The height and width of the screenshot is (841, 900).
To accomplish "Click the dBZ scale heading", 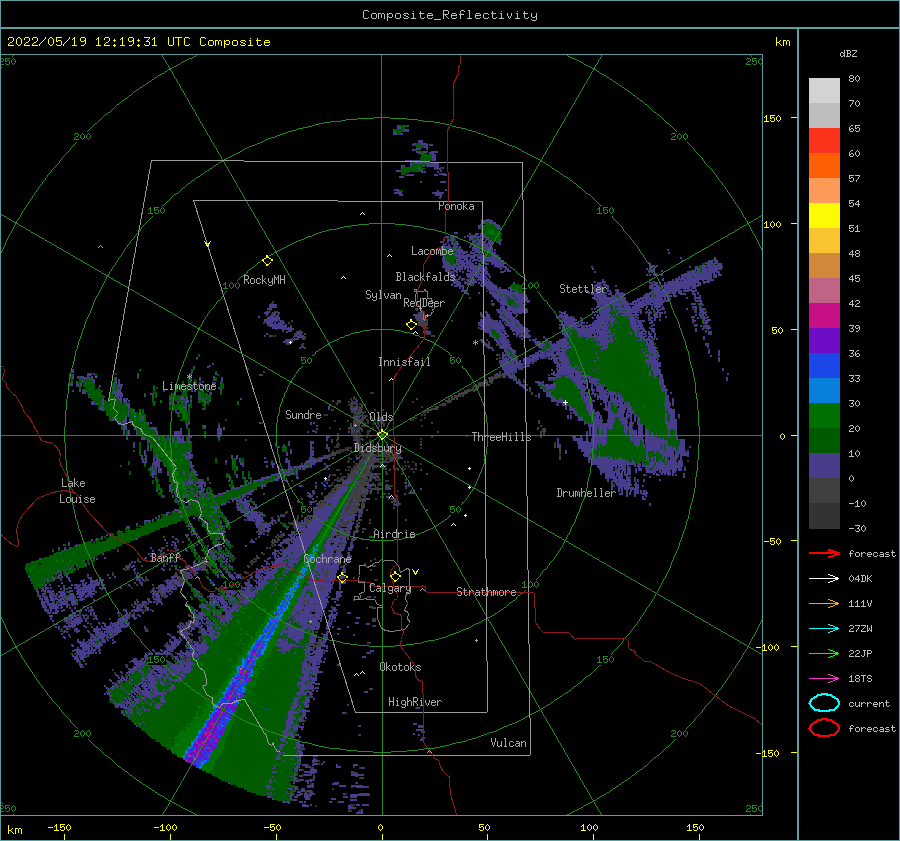I will [x=848, y=53].
